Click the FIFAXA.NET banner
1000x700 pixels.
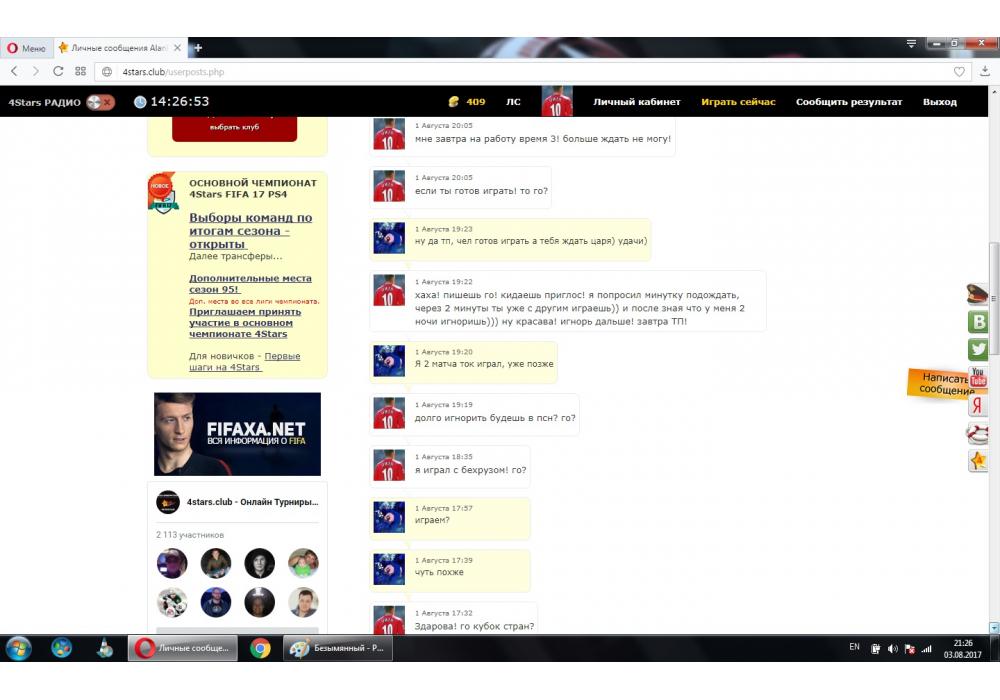237,434
